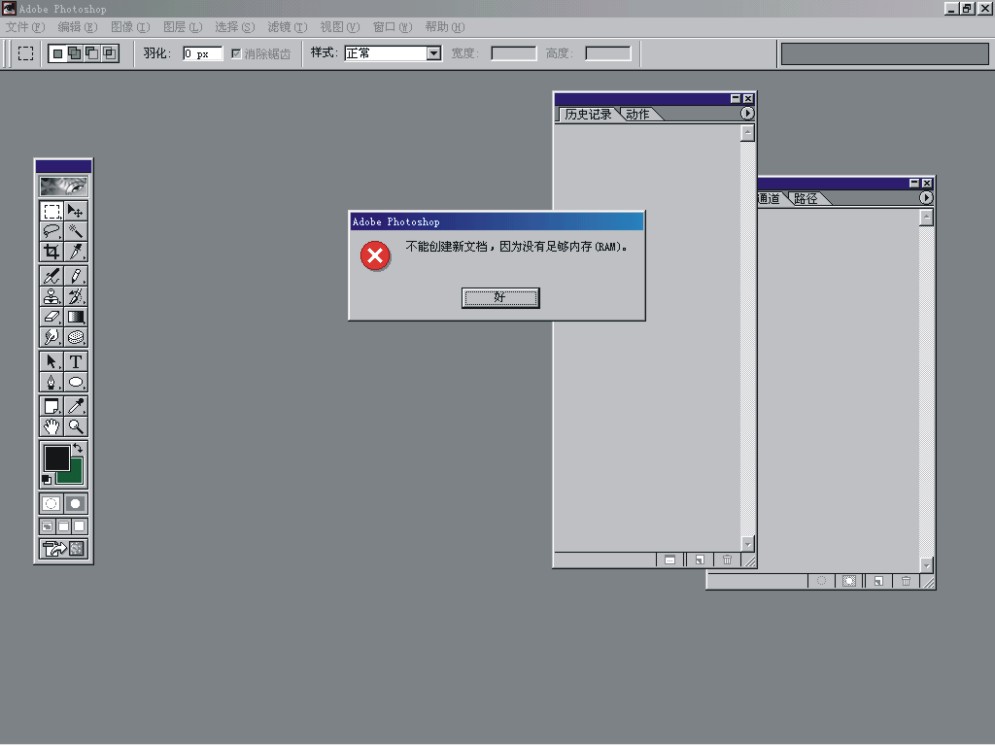The image size is (995, 746).
Task: Open the History palette flyout menu
Action: coord(747,114)
